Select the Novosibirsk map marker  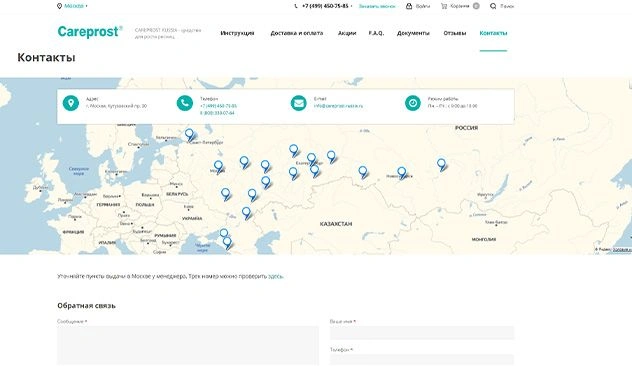pyautogui.click(x=402, y=173)
